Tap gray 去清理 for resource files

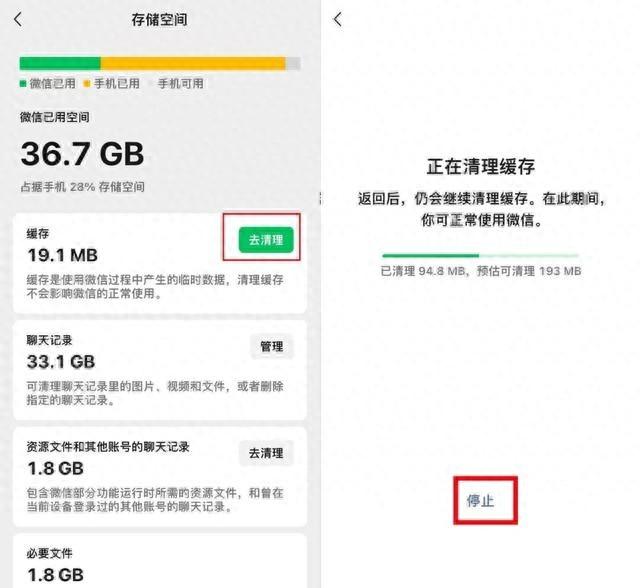[266, 453]
